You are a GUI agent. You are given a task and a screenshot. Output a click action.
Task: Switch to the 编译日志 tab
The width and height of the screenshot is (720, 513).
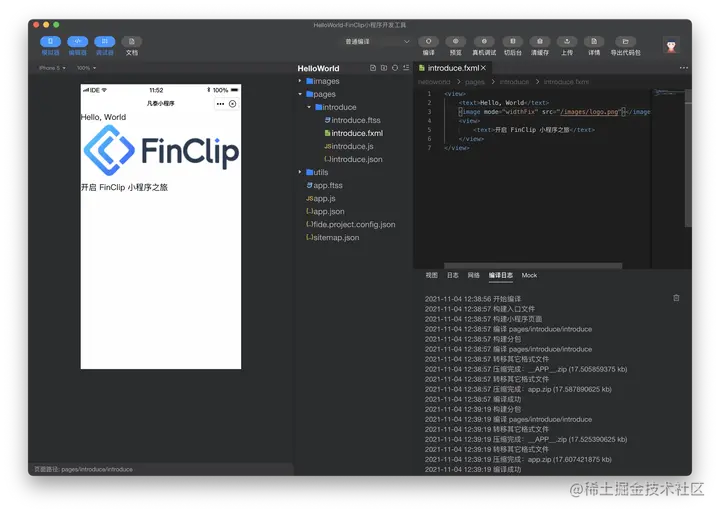[501, 275]
